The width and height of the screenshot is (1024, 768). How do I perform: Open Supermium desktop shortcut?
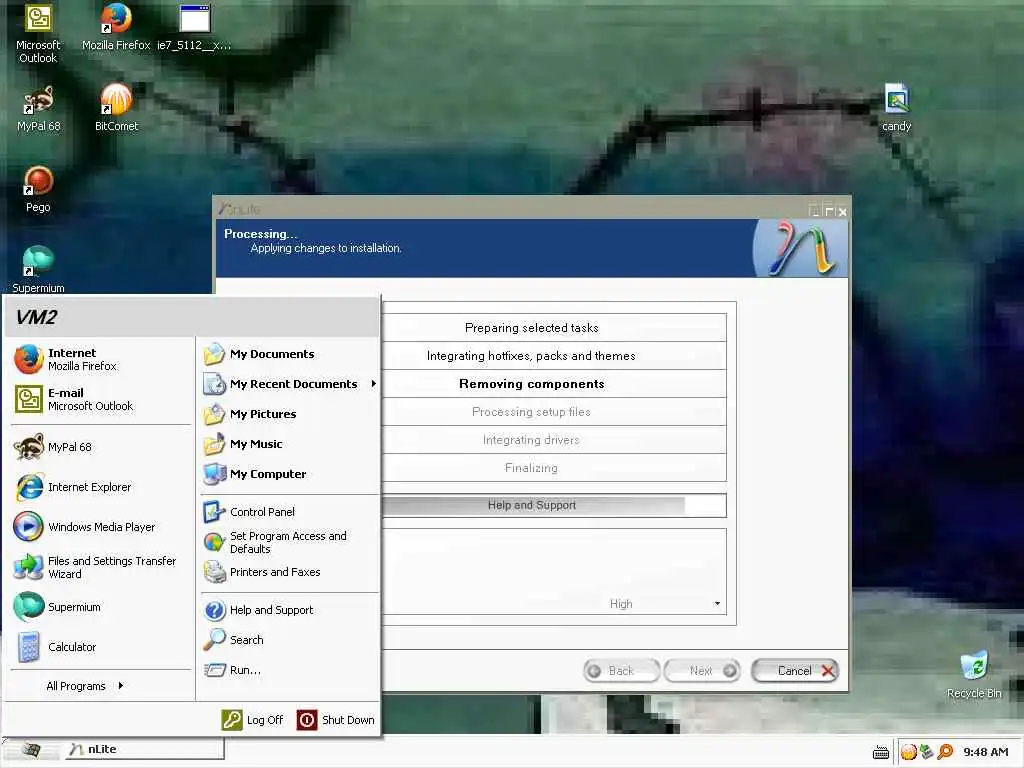[x=38, y=269]
